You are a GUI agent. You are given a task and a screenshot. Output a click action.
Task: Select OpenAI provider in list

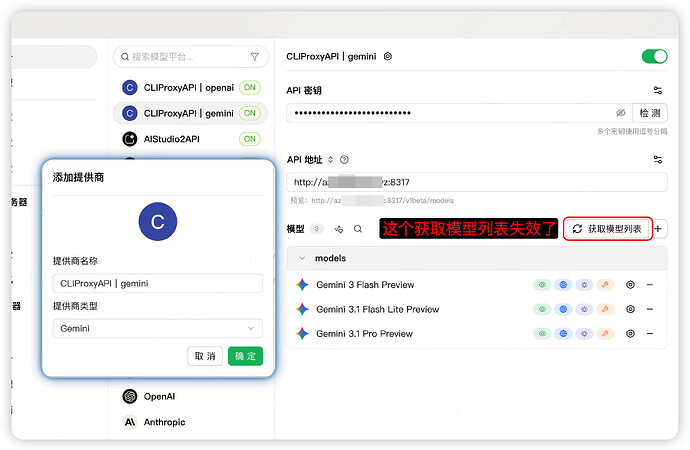point(191,396)
